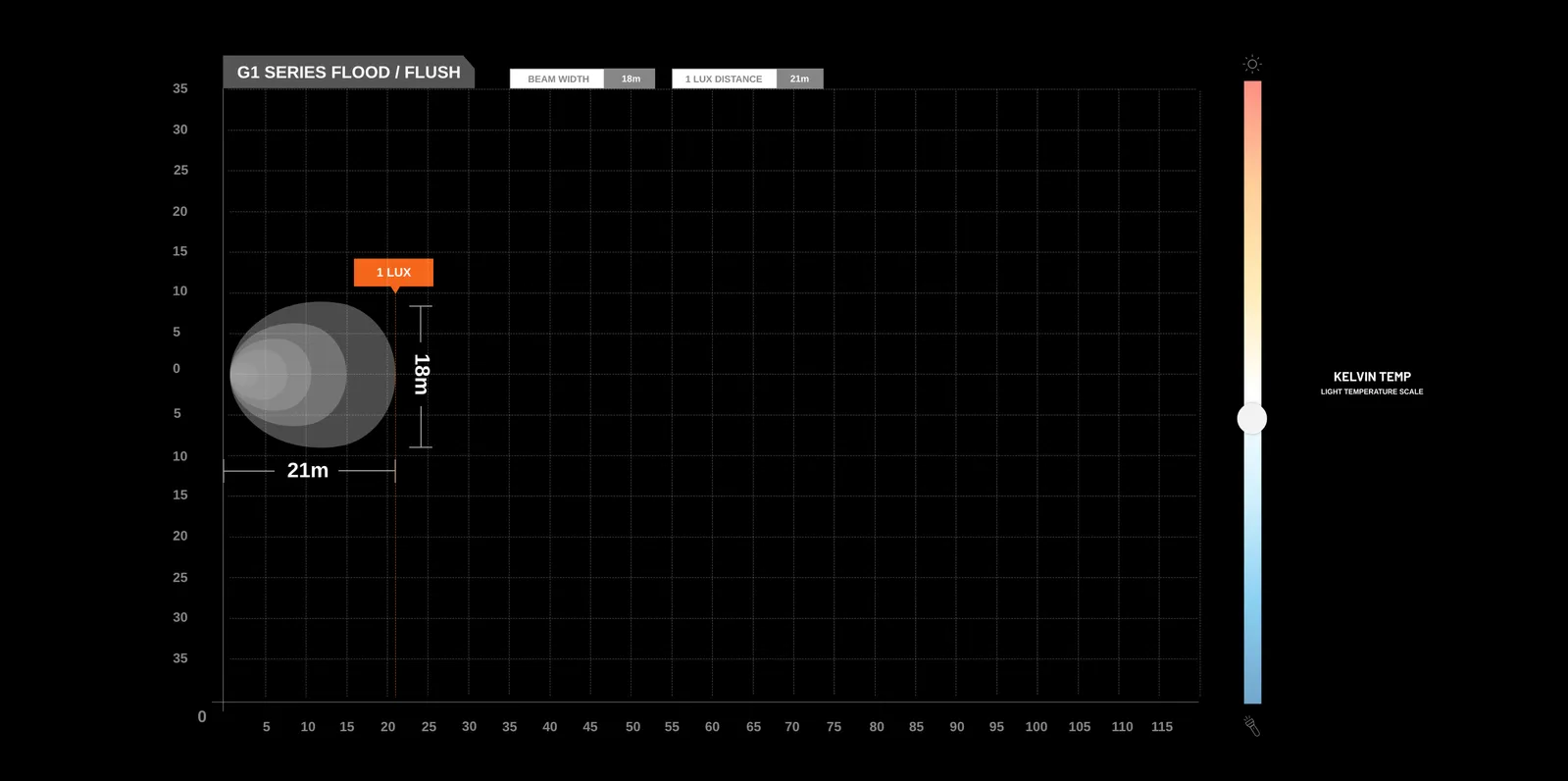Click the white Kelvin temperature slider handle
Screen dimensions: 1568x781
tap(1252, 419)
